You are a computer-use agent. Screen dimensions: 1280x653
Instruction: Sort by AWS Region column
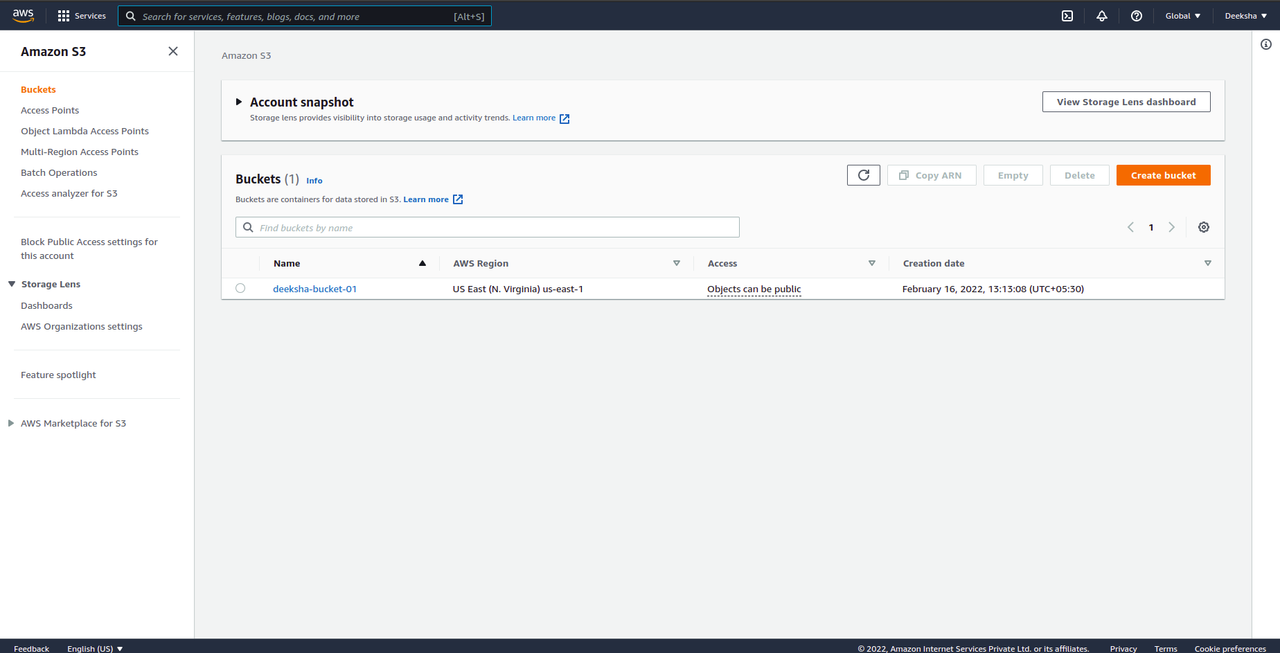(x=566, y=263)
